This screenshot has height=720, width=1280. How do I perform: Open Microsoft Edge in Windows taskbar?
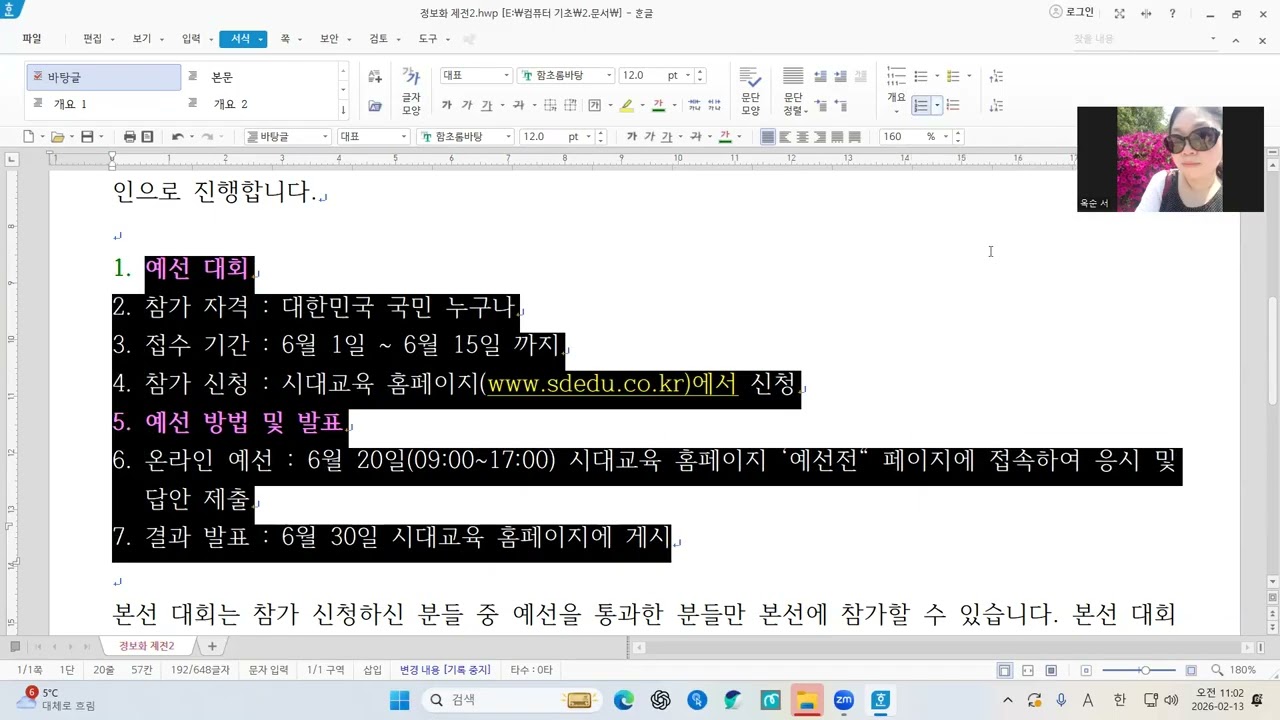pos(623,700)
